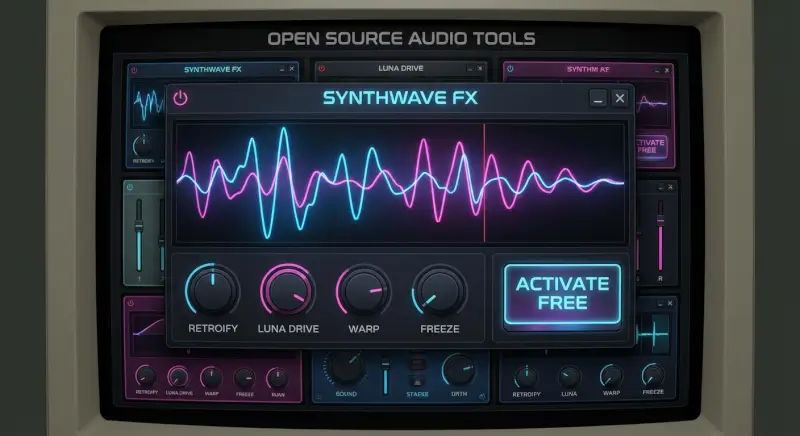Click the Luna knob in bottom-right plugin
Screen dimensions: 800x436
click(x=569, y=377)
